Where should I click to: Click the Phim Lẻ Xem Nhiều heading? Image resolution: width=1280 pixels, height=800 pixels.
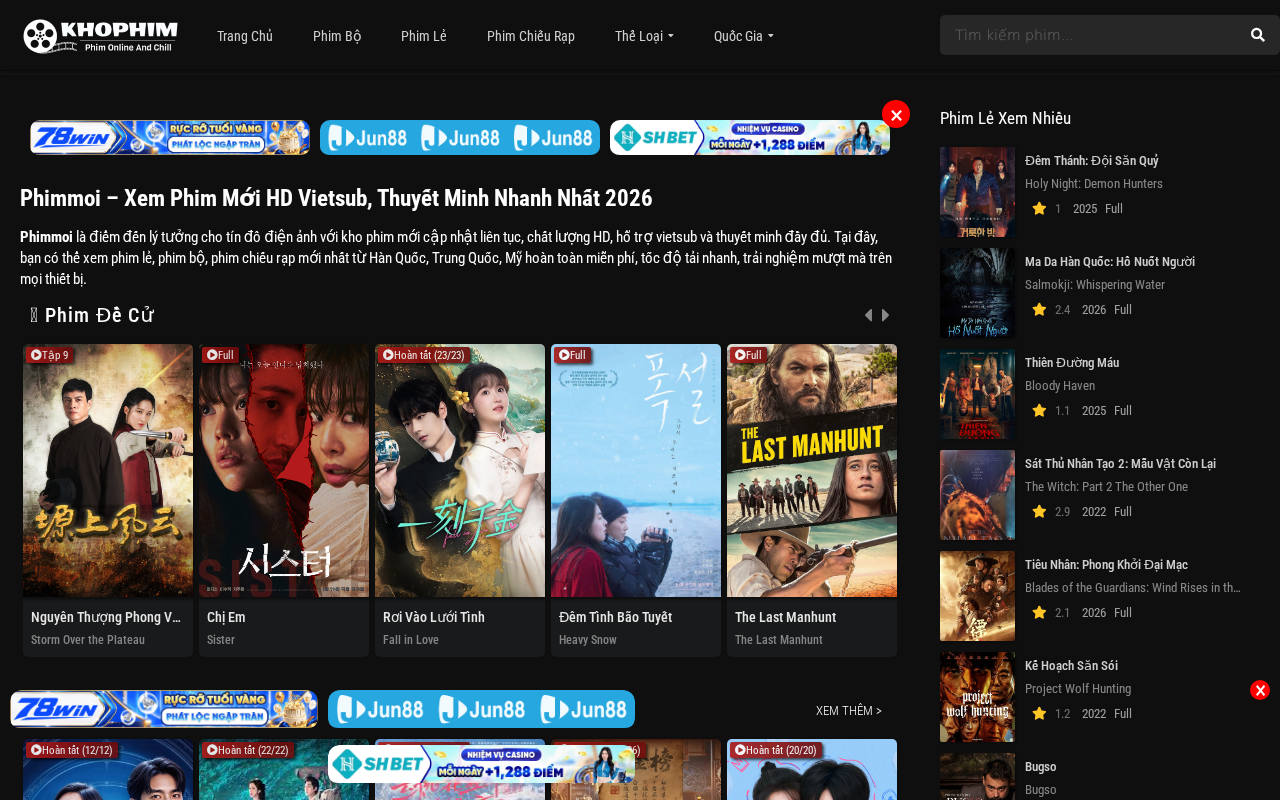1005,118
